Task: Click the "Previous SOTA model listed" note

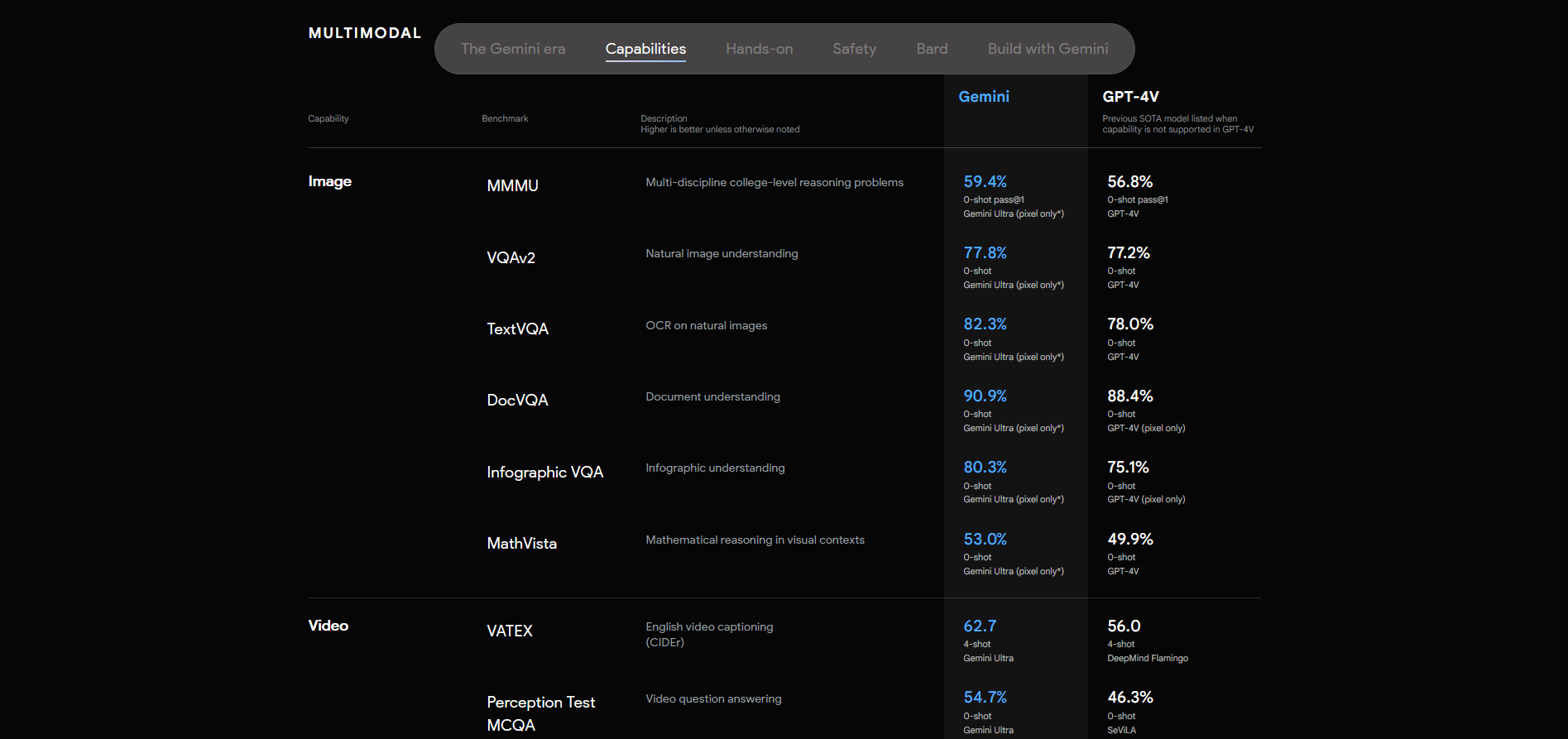Action: [1177, 124]
